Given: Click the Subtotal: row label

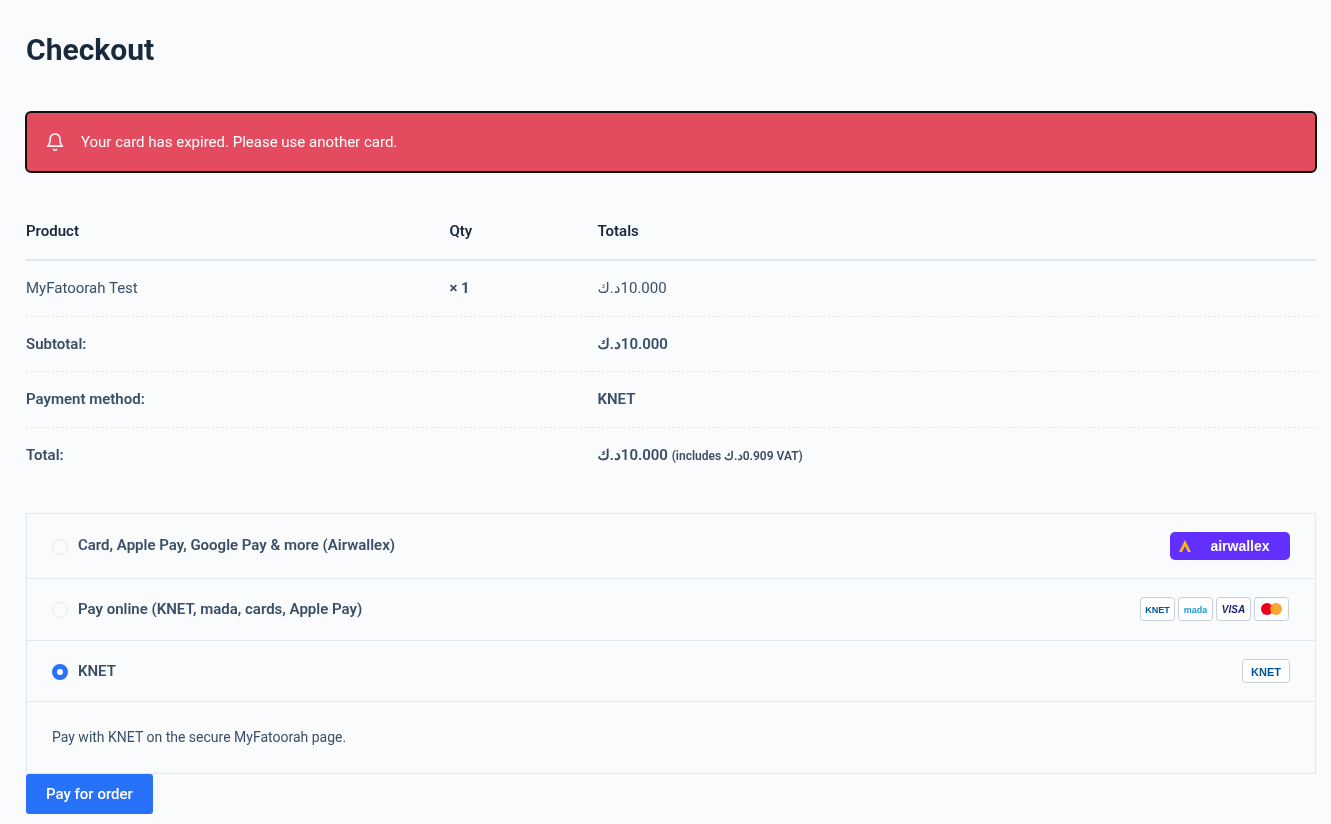Looking at the screenshot, I should pos(56,344).
